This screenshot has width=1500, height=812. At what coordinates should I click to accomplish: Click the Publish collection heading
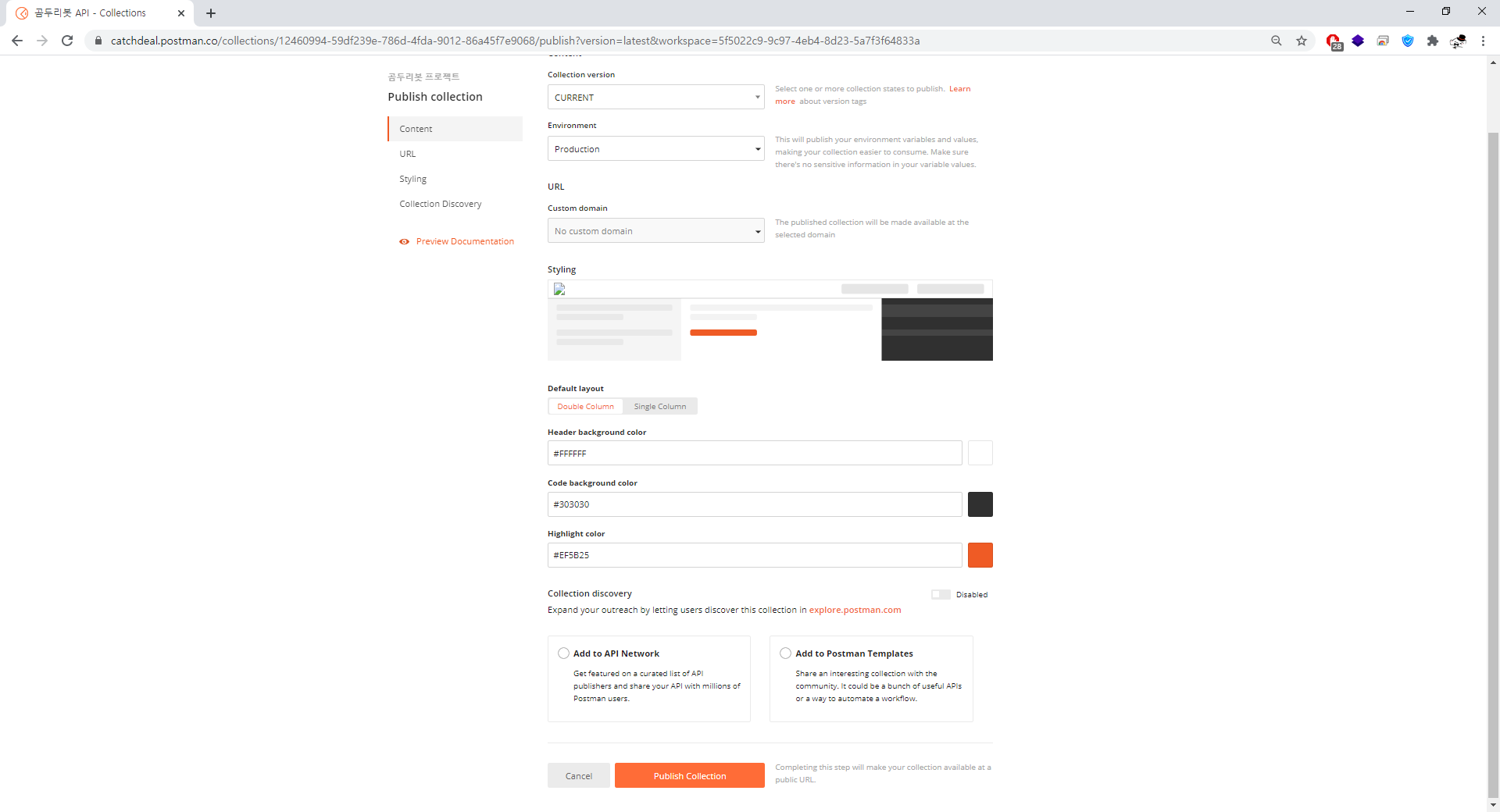[x=435, y=97]
